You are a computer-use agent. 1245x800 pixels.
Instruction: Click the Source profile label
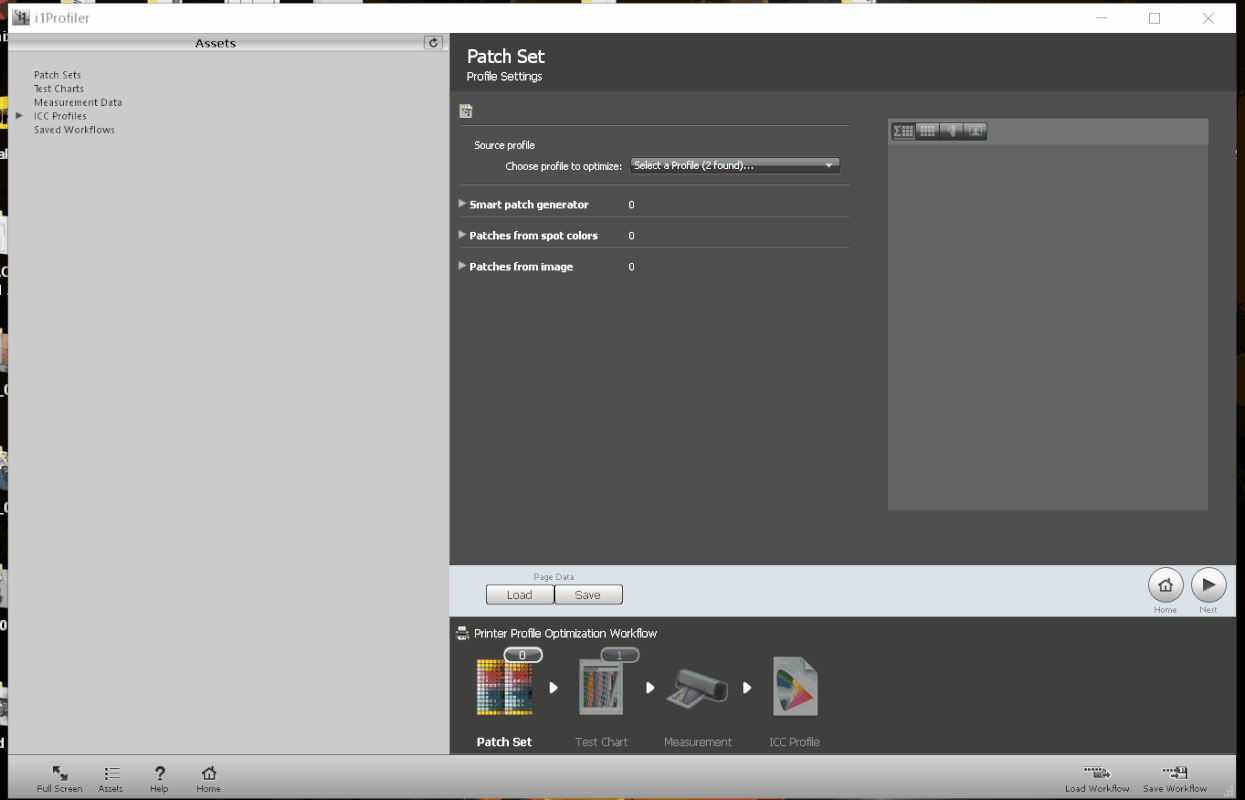[x=505, y=145]
